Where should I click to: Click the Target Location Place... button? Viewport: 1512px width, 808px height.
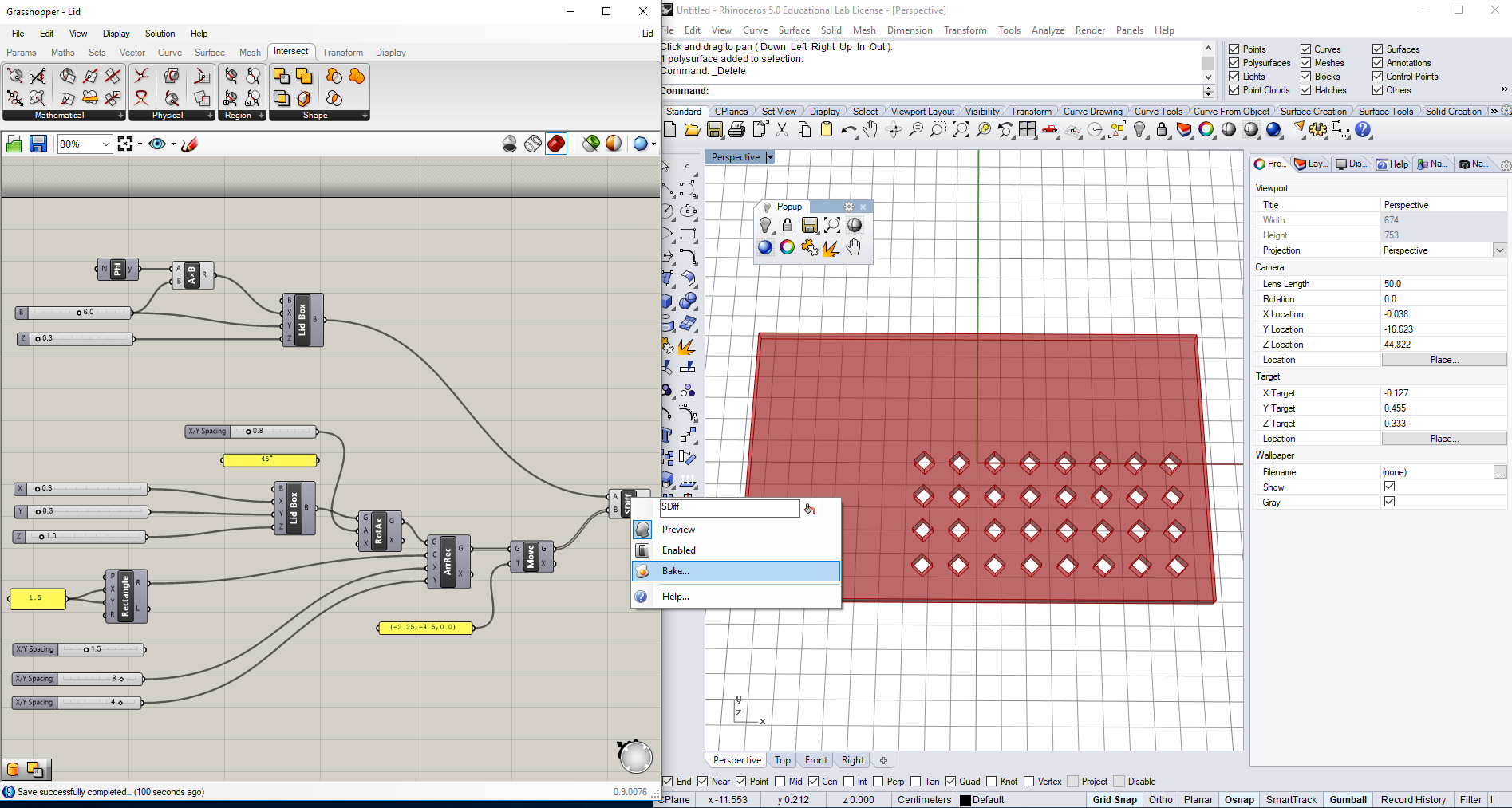pos(1444,439)
